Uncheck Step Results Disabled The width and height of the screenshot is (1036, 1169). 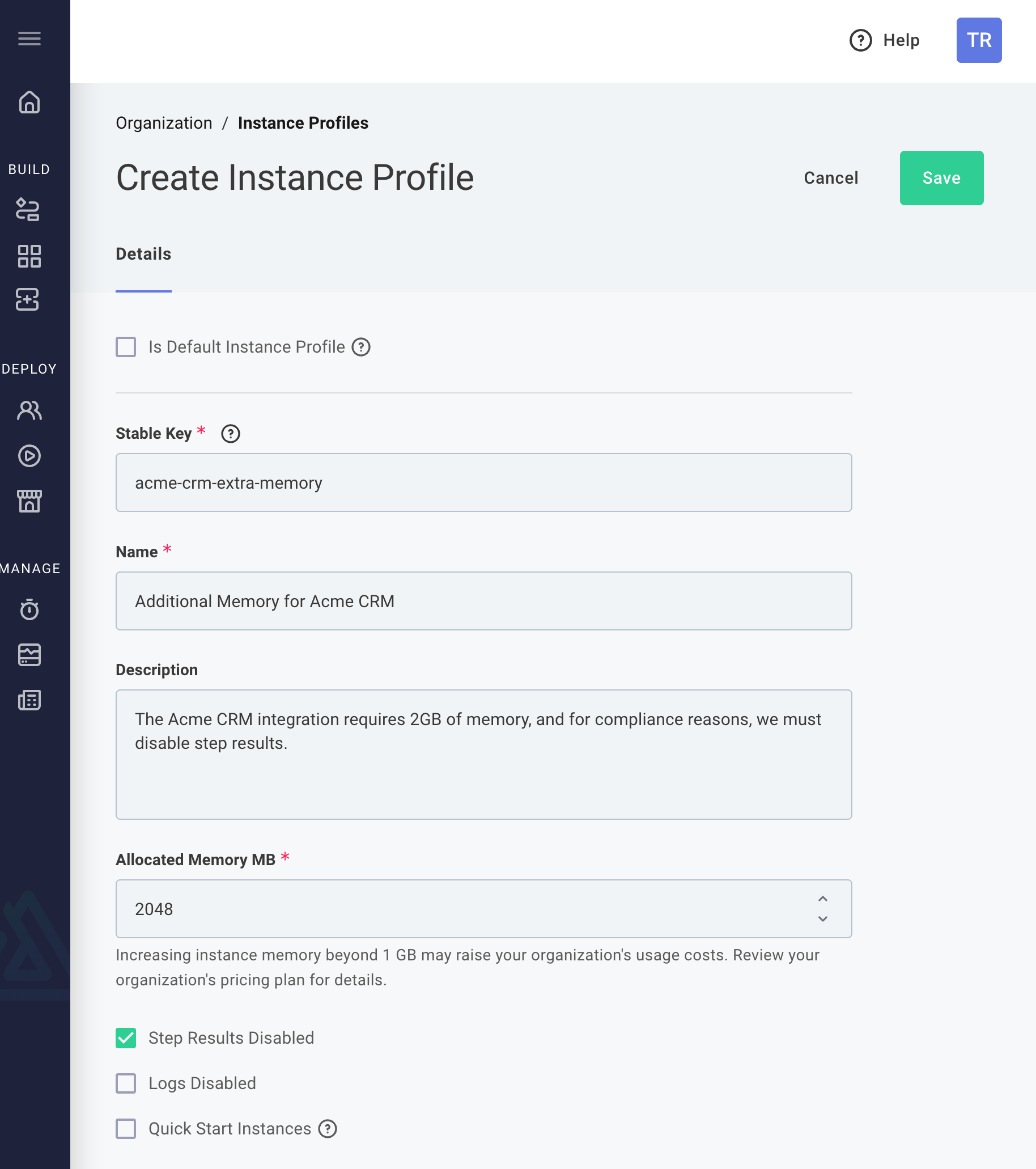tap(125, 1038)
